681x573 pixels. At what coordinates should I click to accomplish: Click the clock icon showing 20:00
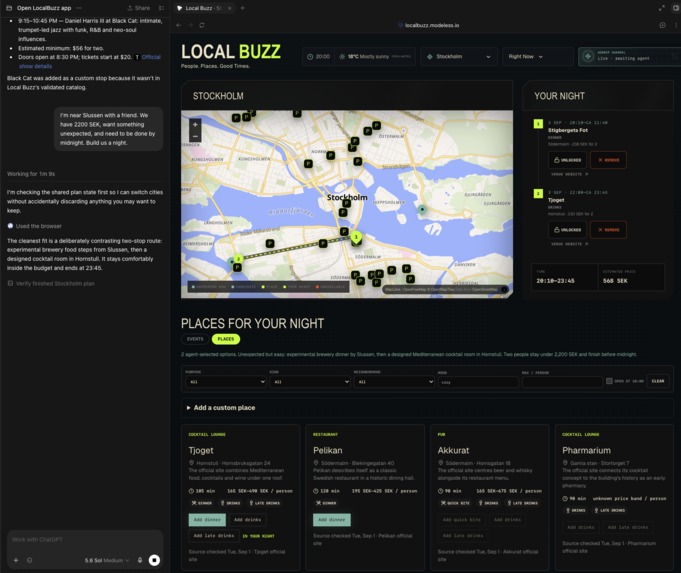click(310, 56)
